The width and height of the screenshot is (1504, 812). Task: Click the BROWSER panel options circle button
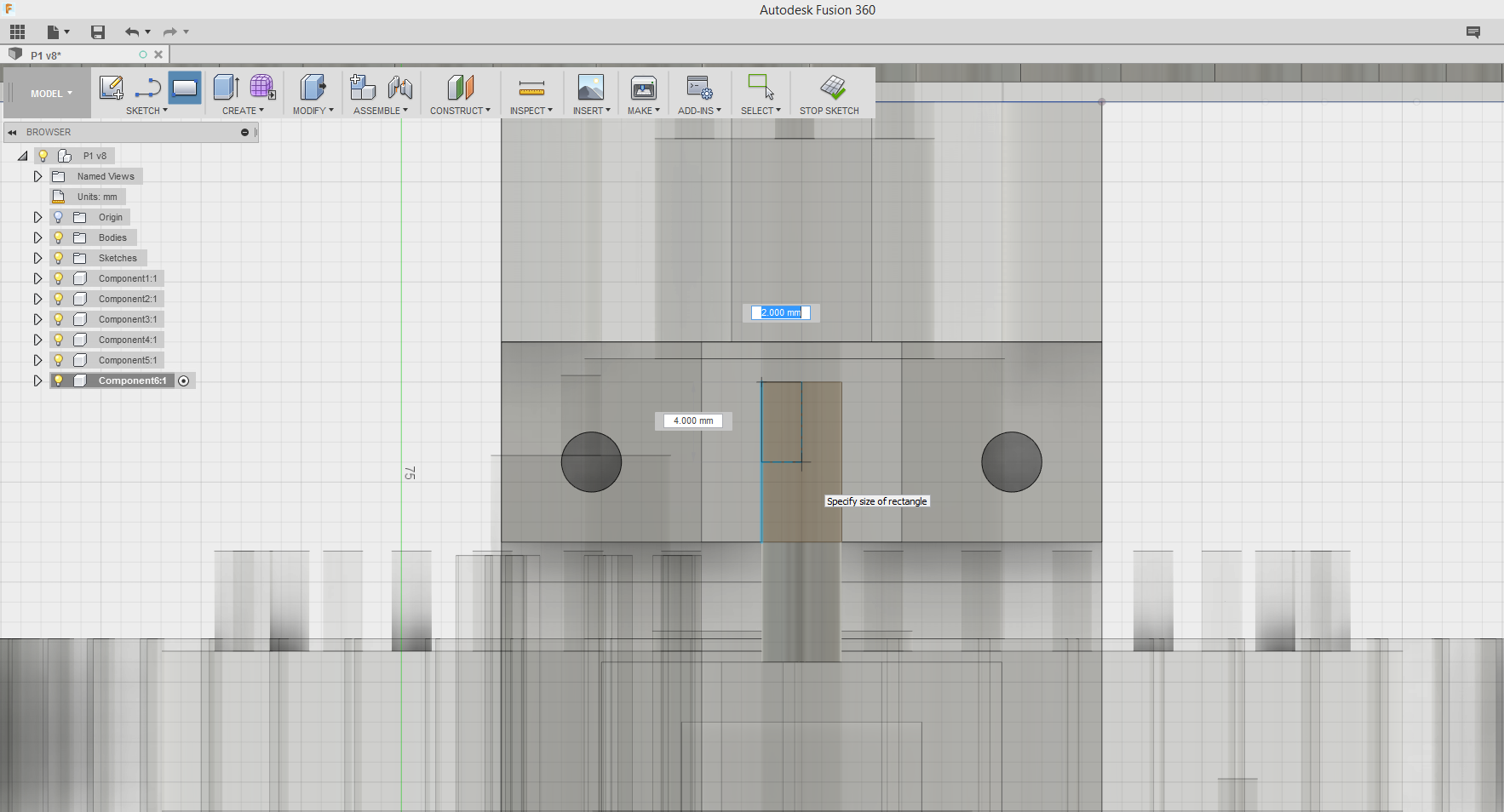click(x=244, y=132)
